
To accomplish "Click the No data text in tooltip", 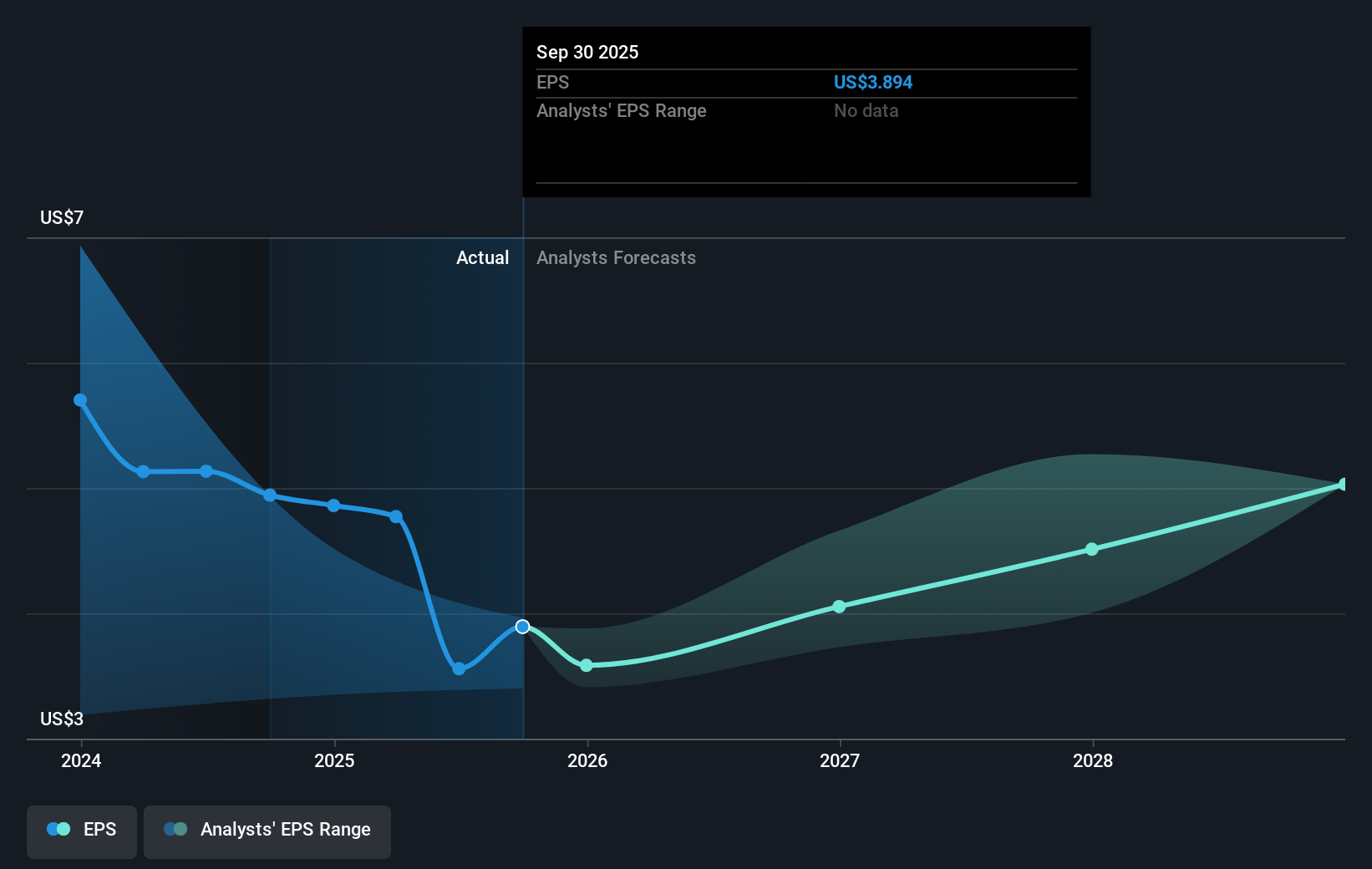I will click(x=866, y=110).
